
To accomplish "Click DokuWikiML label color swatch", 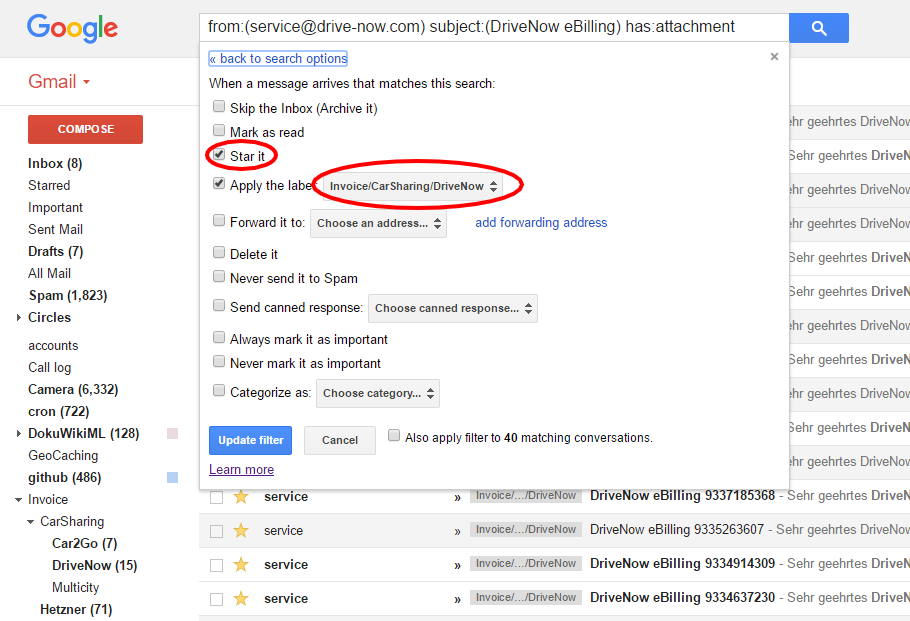I will point(172,434).
